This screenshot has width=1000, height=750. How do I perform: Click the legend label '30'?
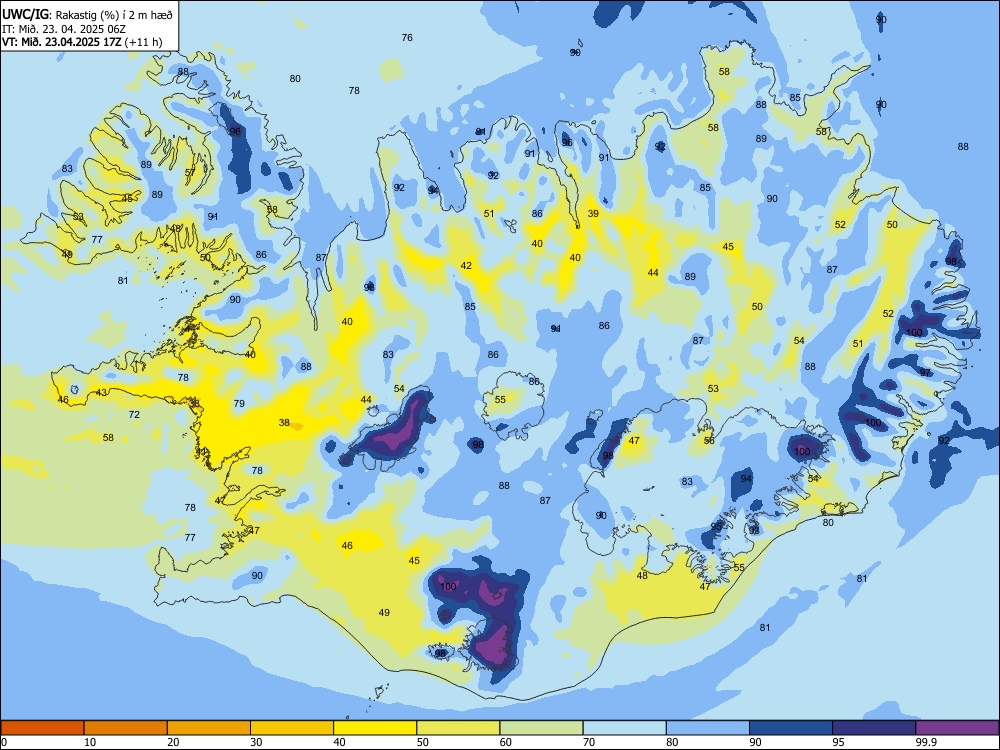click(x=256, y=742)
